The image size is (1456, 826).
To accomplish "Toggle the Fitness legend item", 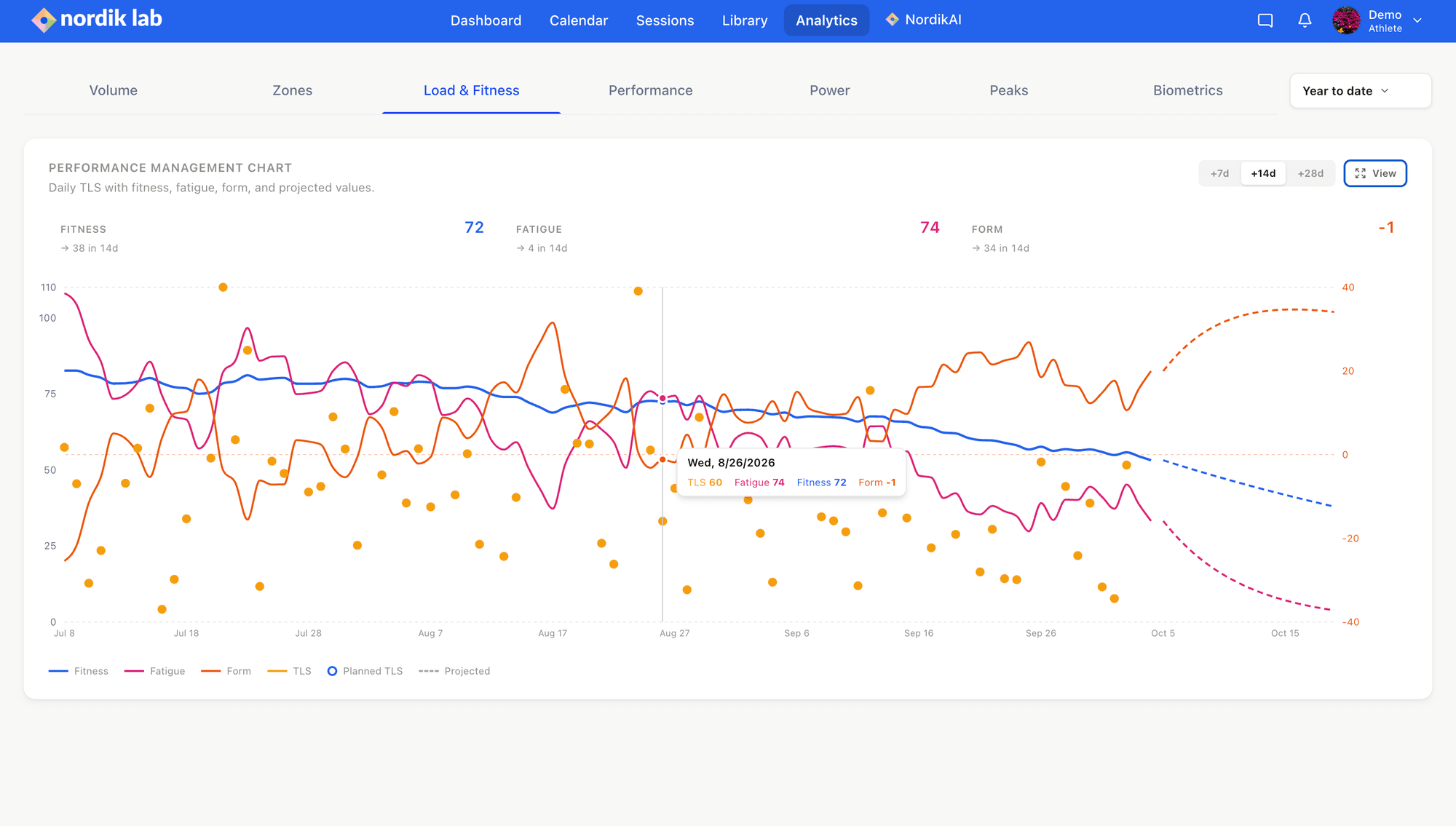I will click(x=79, y=671).
